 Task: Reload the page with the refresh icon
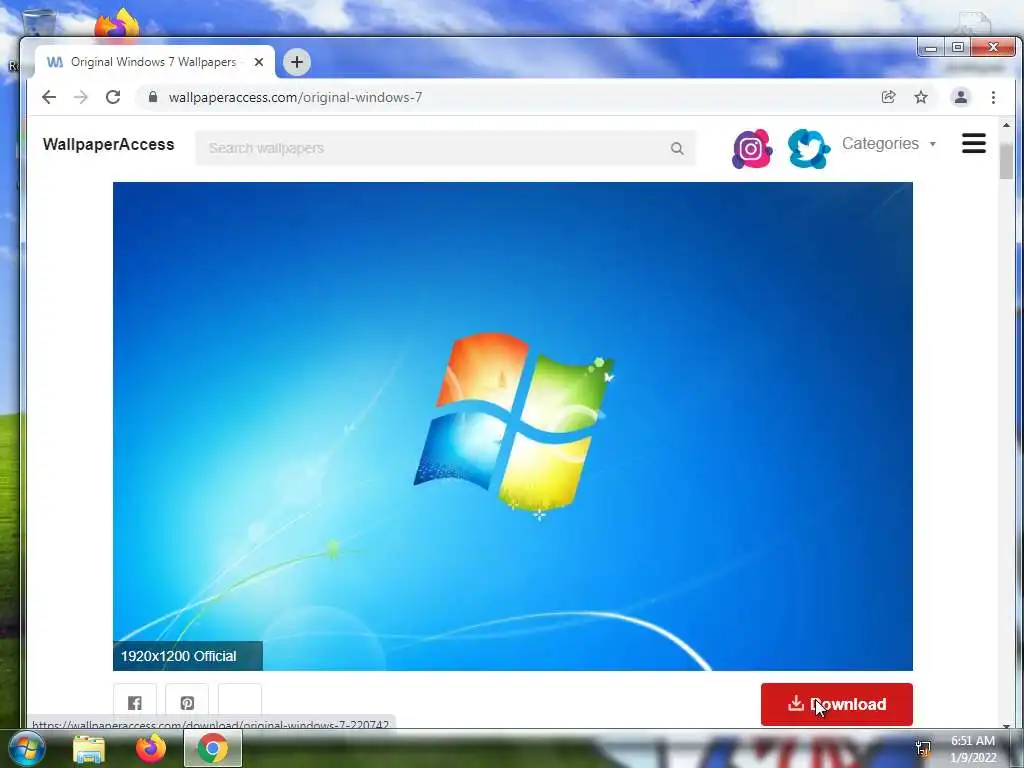[x=113, y=97]
